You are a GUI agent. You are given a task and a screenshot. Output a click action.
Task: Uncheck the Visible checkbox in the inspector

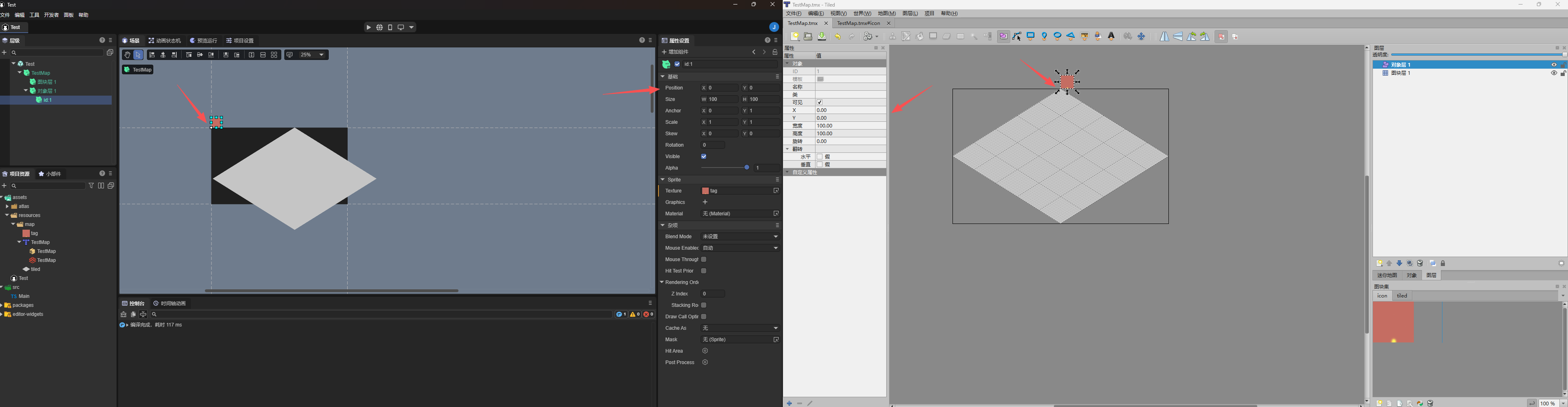click(x=704, y=157)
